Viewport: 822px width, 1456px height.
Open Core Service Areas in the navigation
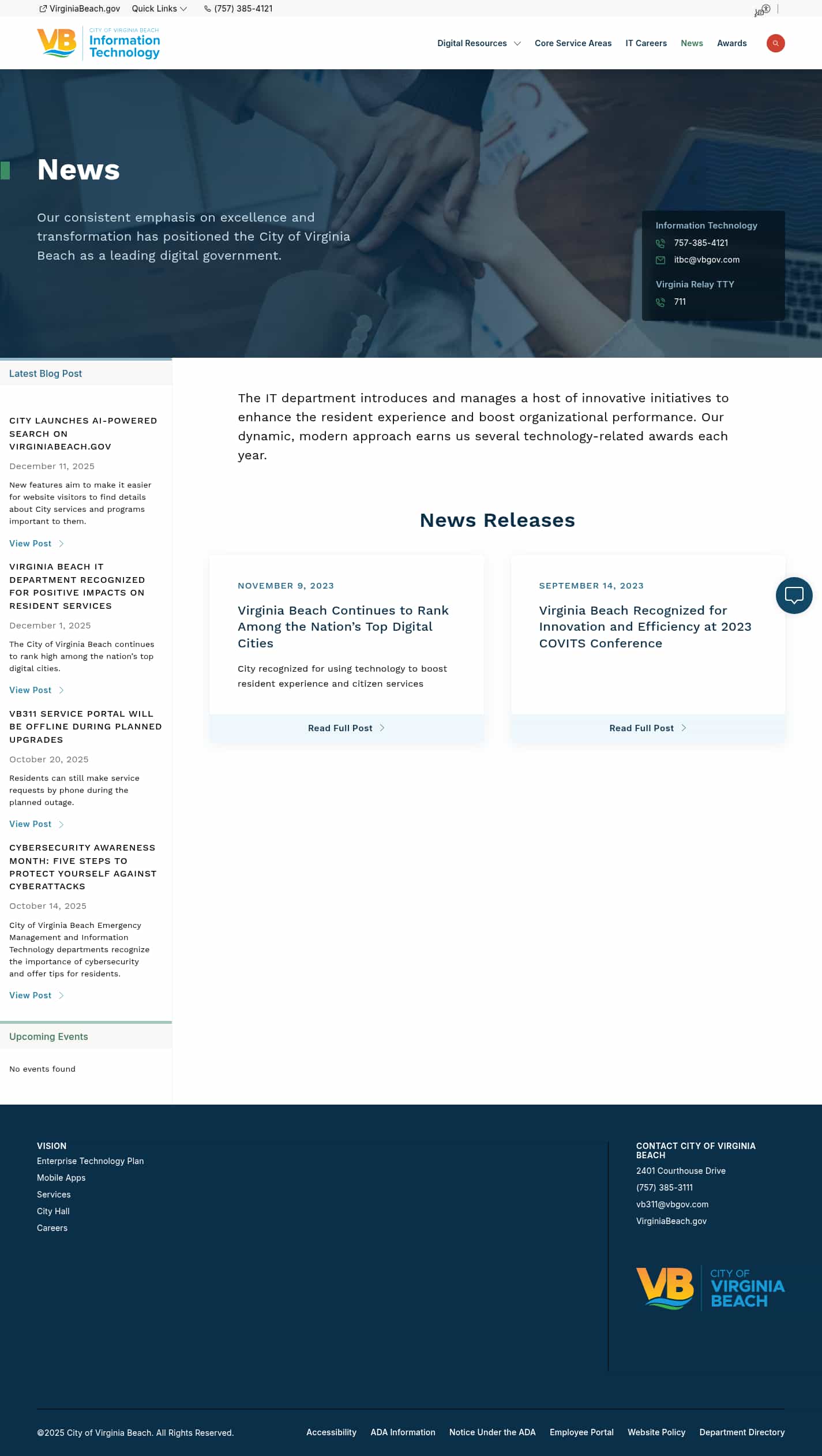pyautogui.click(x=573, y=43)
